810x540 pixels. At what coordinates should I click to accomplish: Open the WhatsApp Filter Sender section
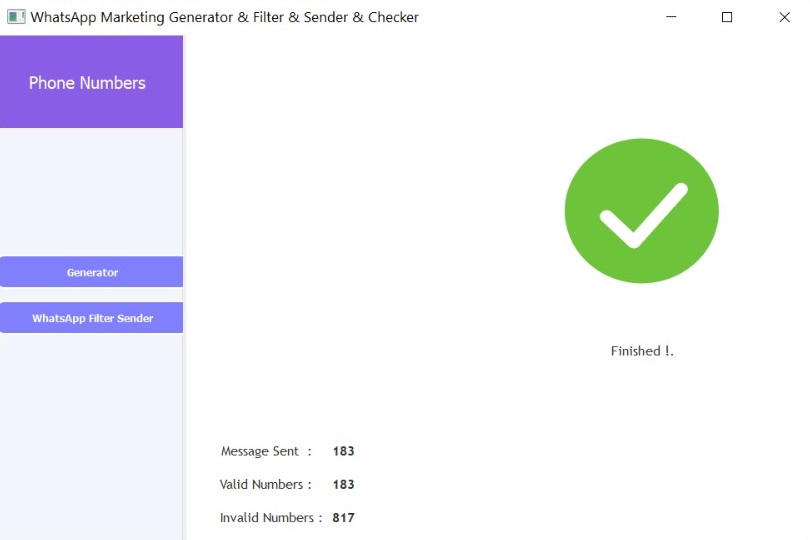[x=91, y=318]
